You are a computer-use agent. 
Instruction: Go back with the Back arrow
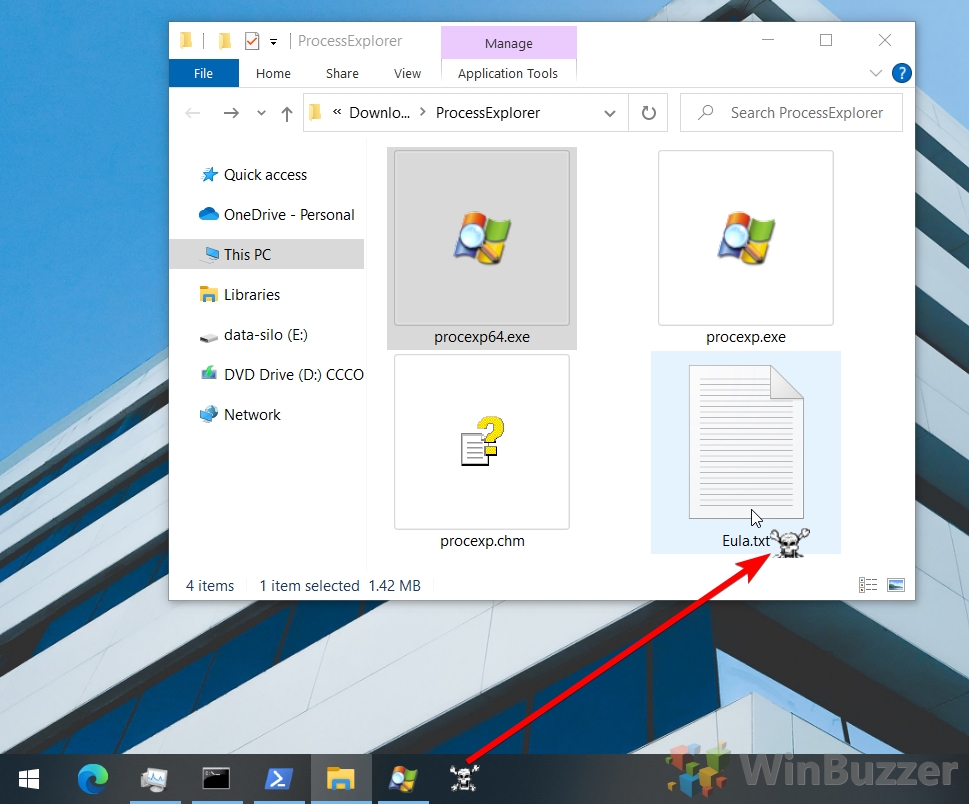coord(193,113)
